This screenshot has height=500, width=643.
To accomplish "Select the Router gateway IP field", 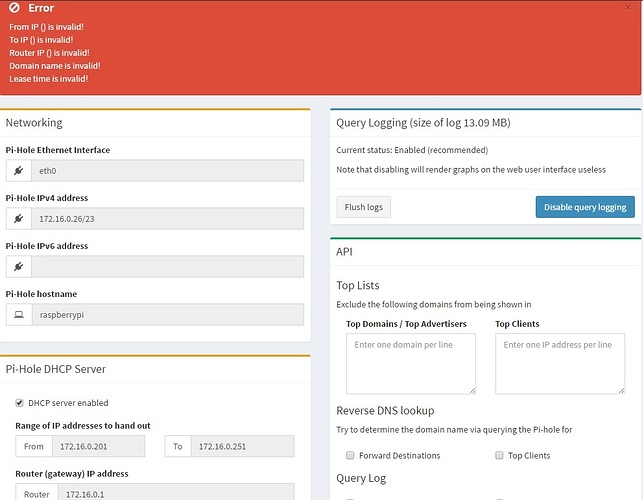I will point(176,493).
